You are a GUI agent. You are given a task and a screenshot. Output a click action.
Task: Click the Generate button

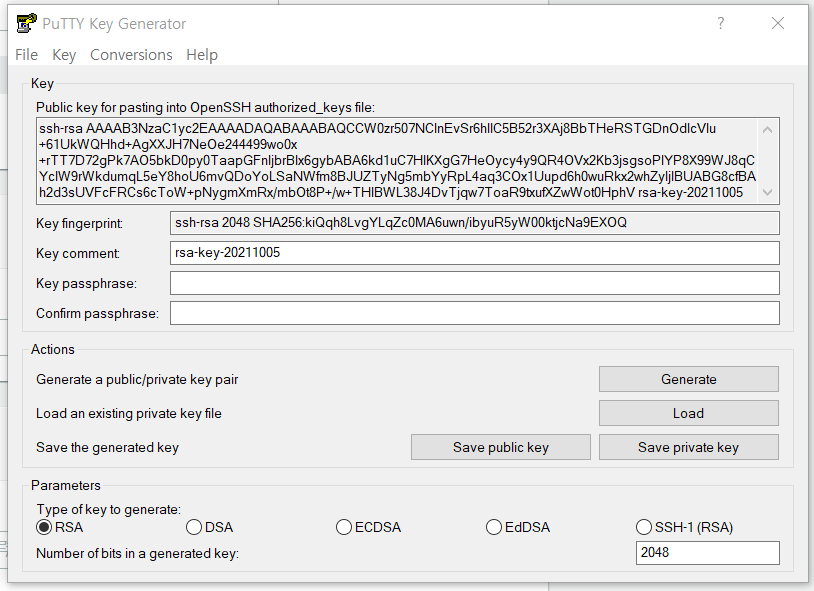point(688,379)
